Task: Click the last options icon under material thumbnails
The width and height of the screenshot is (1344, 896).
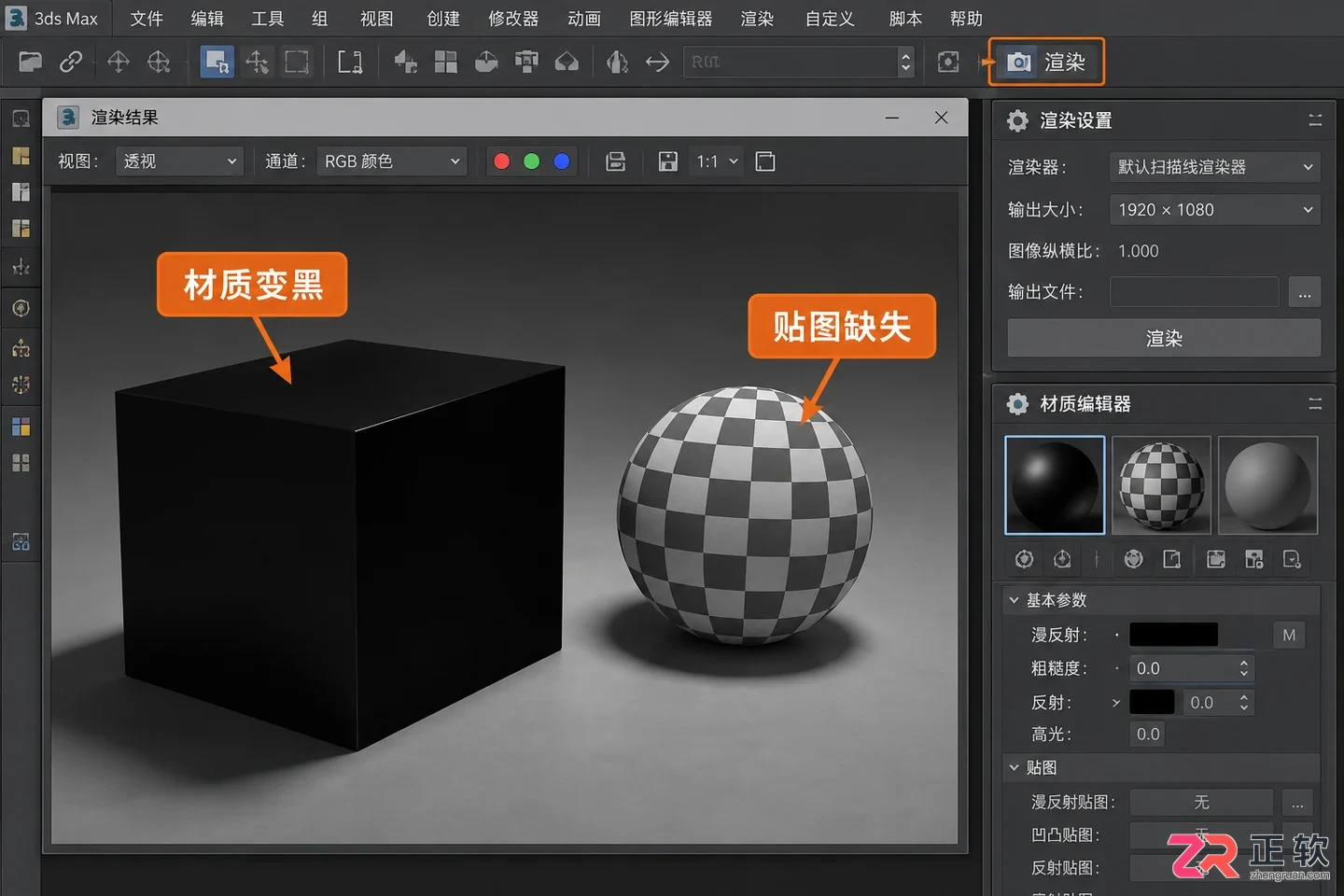Action: 1292,559
